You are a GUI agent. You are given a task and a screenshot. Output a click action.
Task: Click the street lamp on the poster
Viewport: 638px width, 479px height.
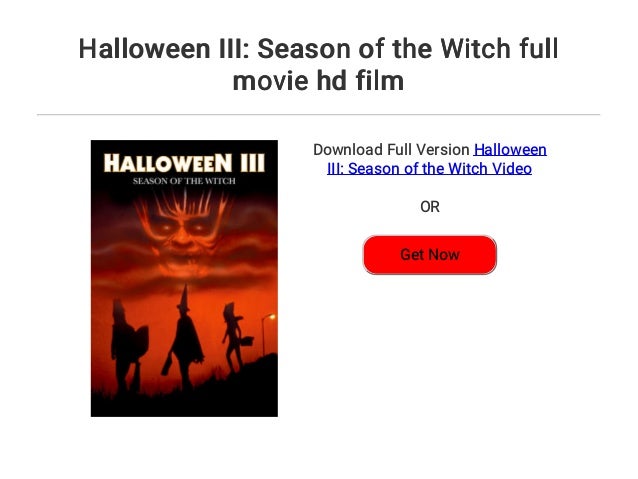tap(267, 334)
